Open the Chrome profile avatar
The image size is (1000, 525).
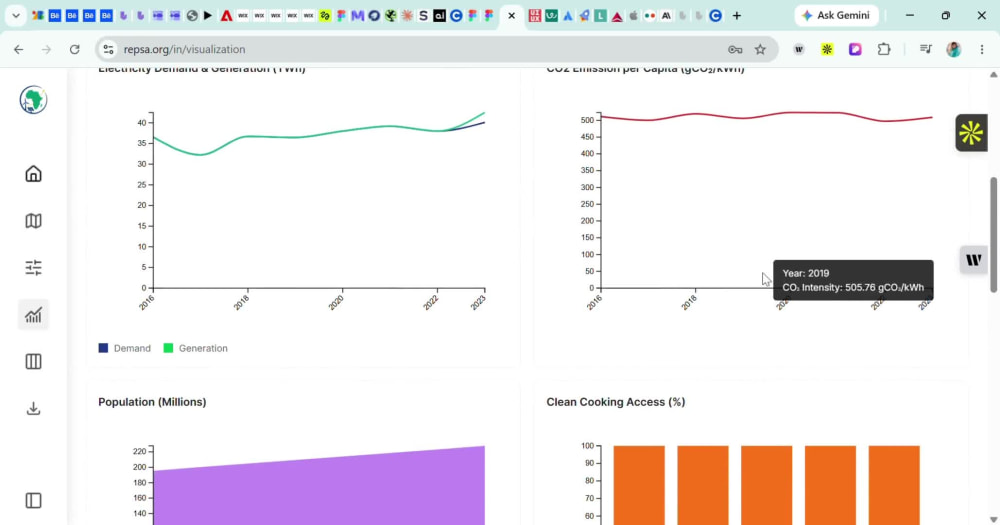pyautogui.click(x=953, y=49)
